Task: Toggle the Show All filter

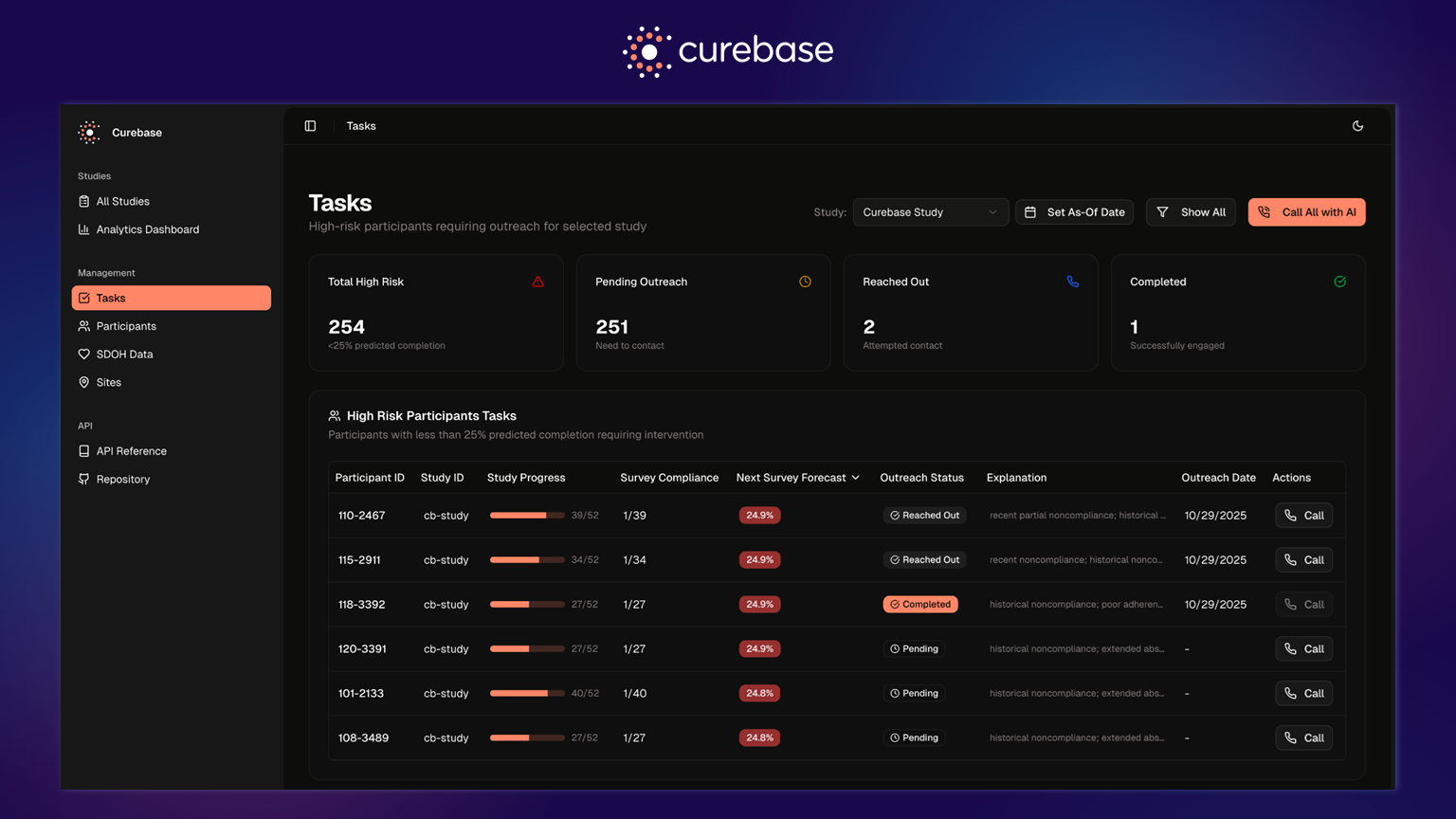Action: coord(1191,212)
